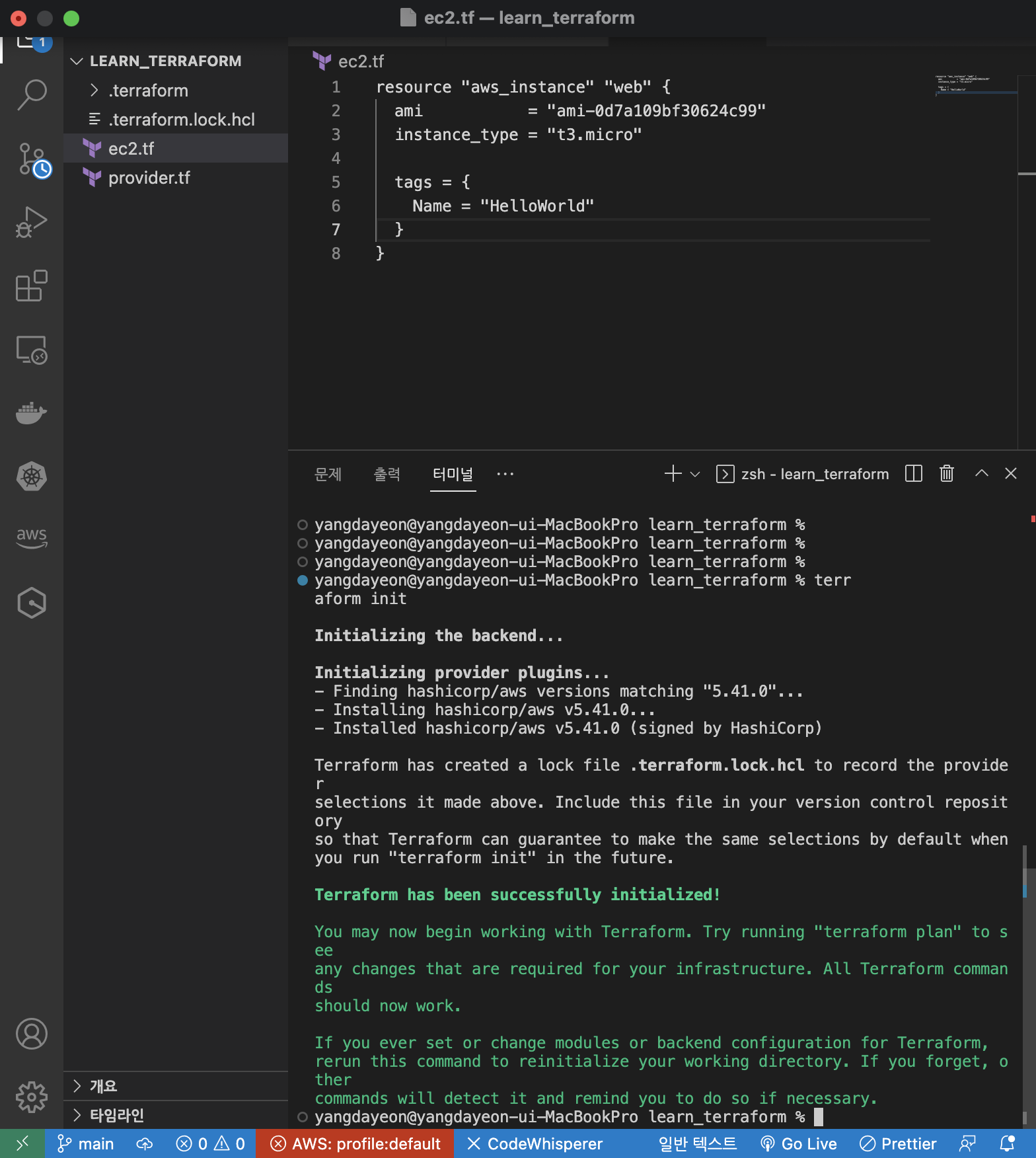The image size is (1036, 1158).
Task: Click the Prettier status item
Action: tap(898, 1143)
